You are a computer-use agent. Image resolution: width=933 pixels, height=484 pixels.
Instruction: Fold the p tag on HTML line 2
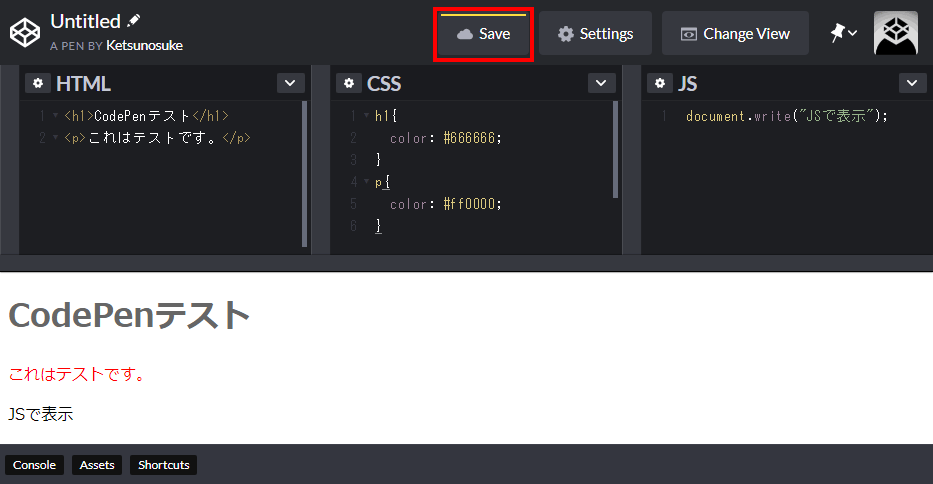click(55, 138)
